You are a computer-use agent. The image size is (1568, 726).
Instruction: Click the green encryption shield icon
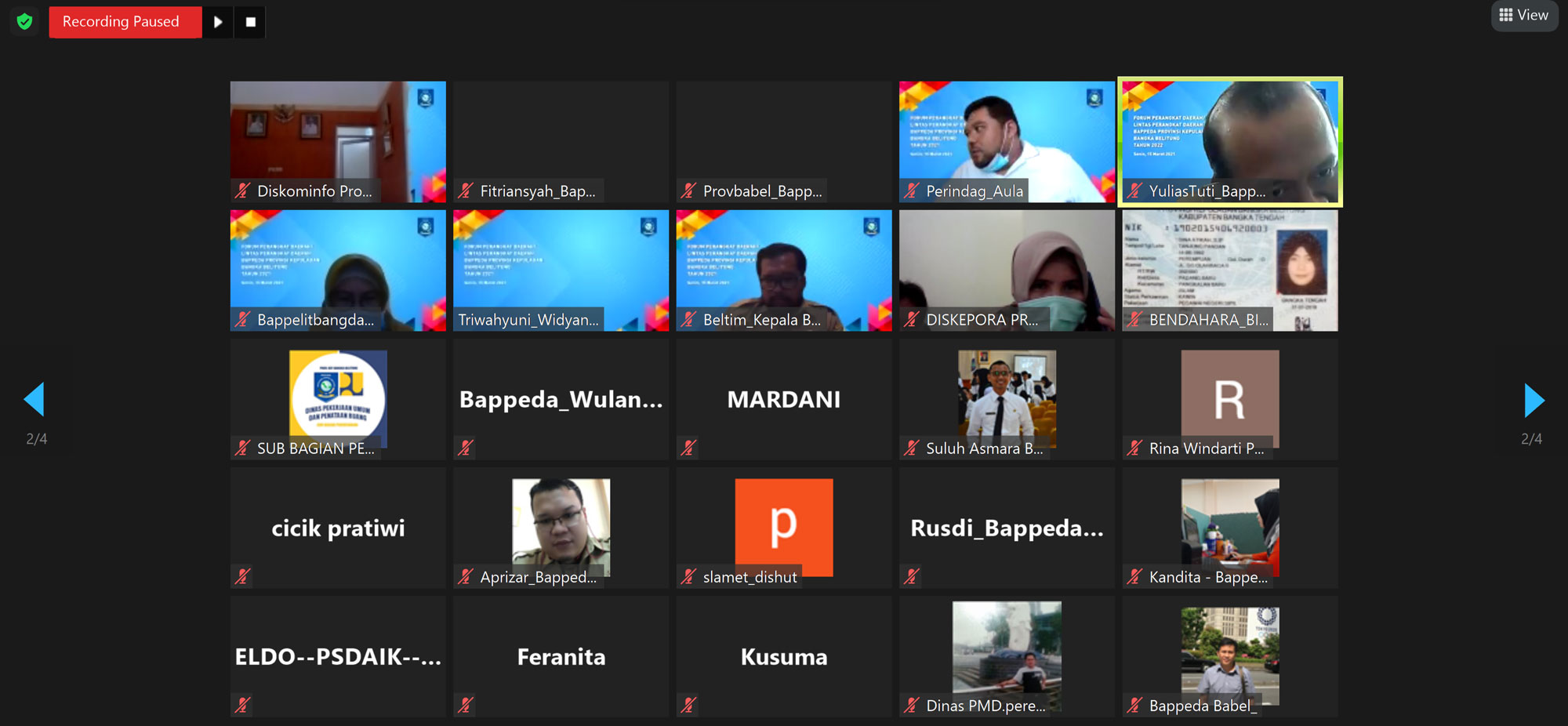point(24,21)
